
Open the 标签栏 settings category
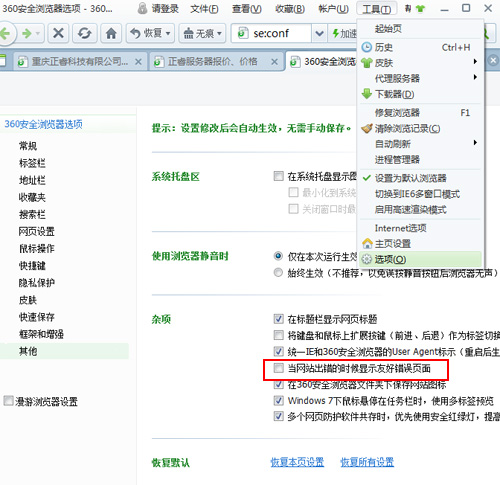(32, 163)
